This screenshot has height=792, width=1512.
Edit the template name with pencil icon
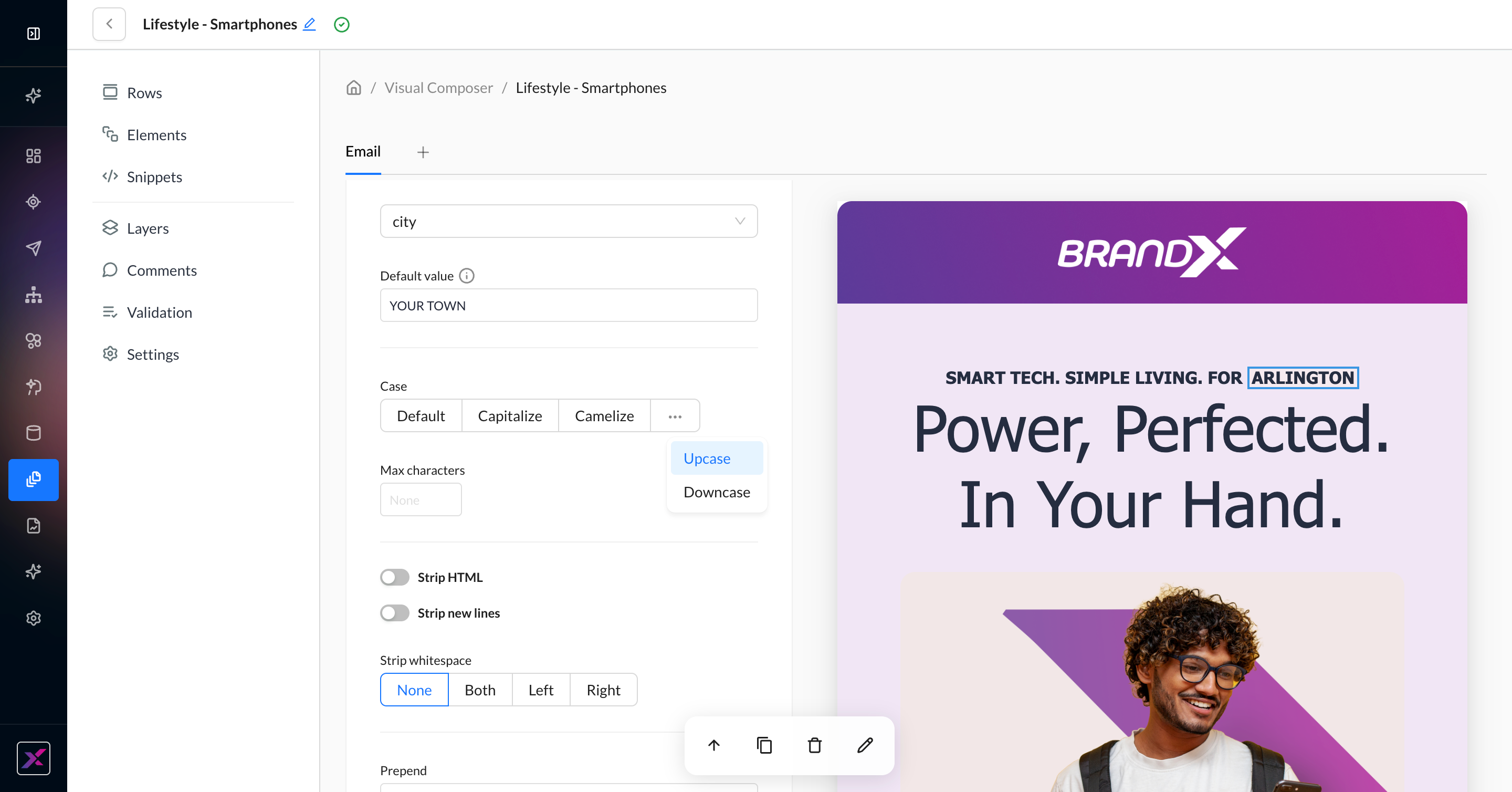click(x=309, y=24)
